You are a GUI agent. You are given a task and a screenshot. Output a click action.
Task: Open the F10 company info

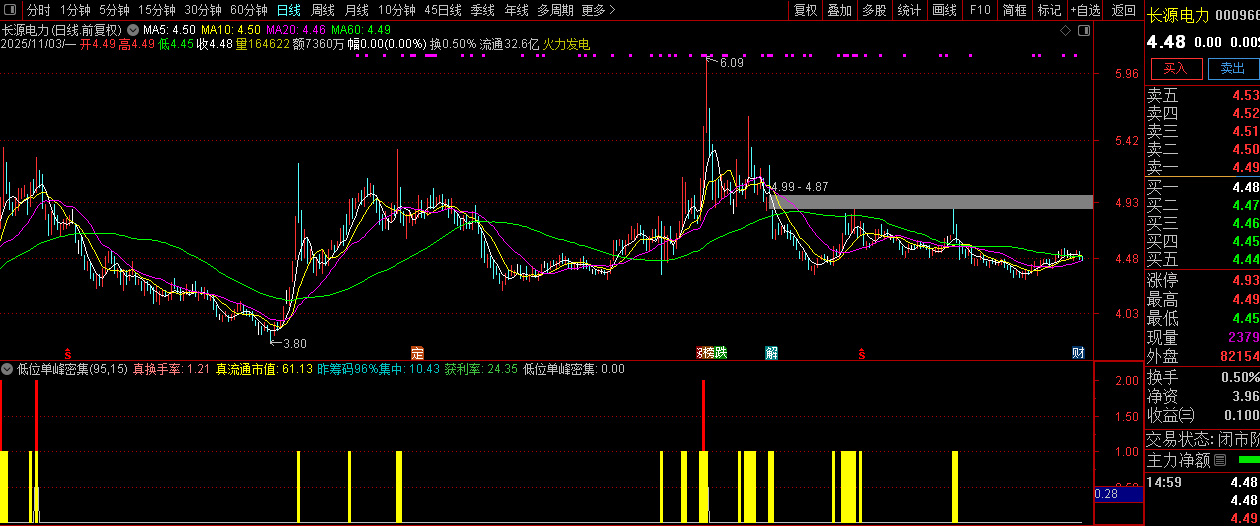(x=980, y=10)
